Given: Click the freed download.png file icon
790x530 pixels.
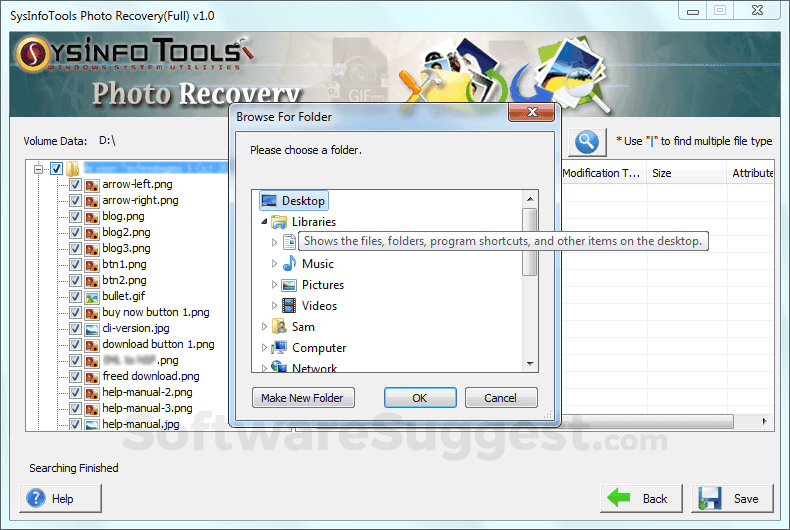Looking at the screenshot, I should 92,377.
